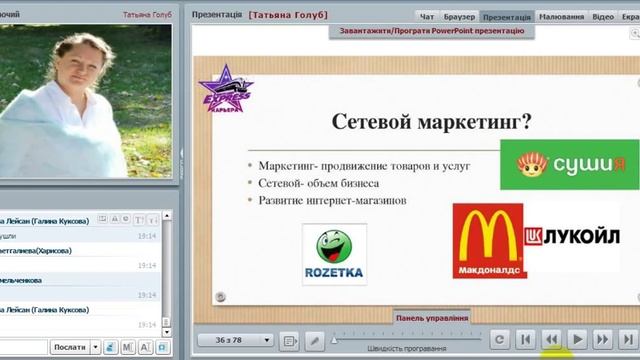Start slideshow with the play button
This screenshot has width=640, height=360.
tap(577, 340)
